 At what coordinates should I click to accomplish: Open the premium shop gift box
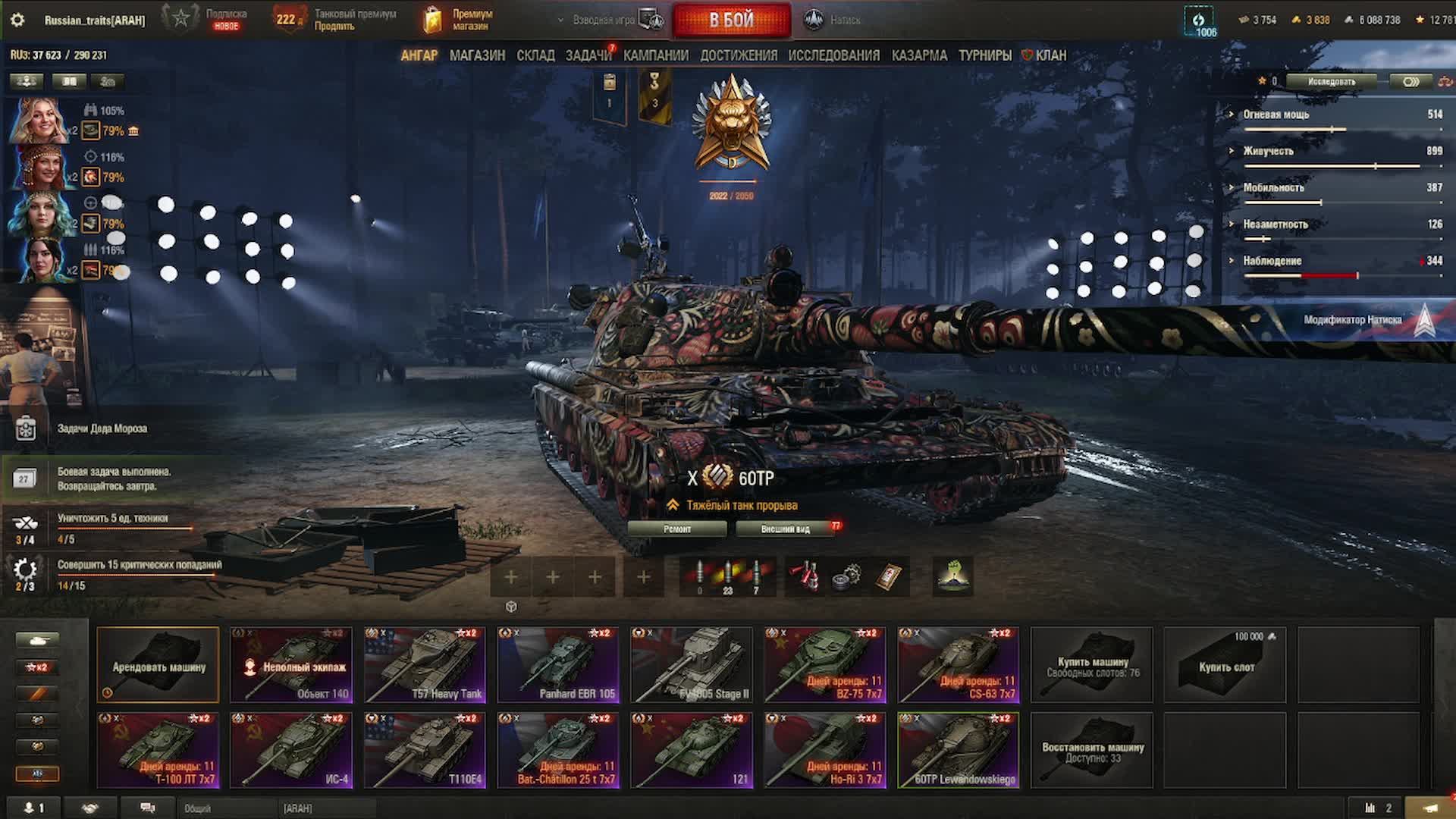[x=431, y=20]
